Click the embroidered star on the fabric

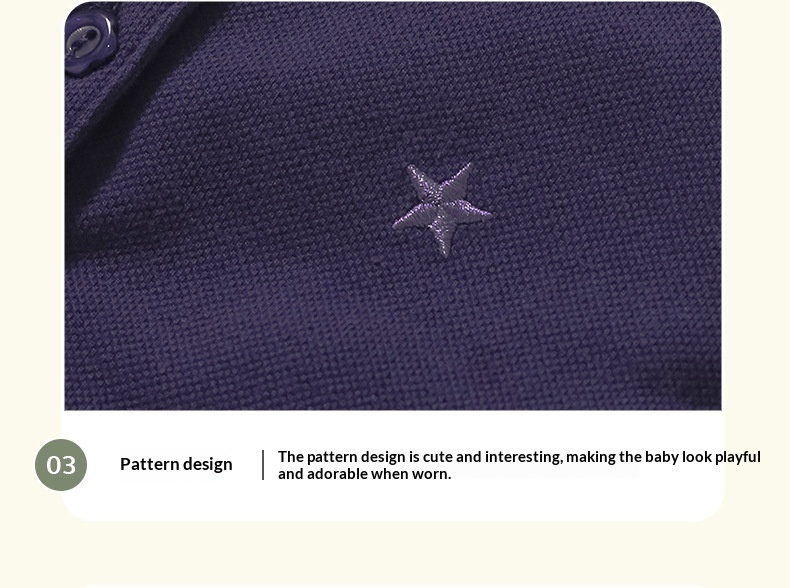point(442,209)
